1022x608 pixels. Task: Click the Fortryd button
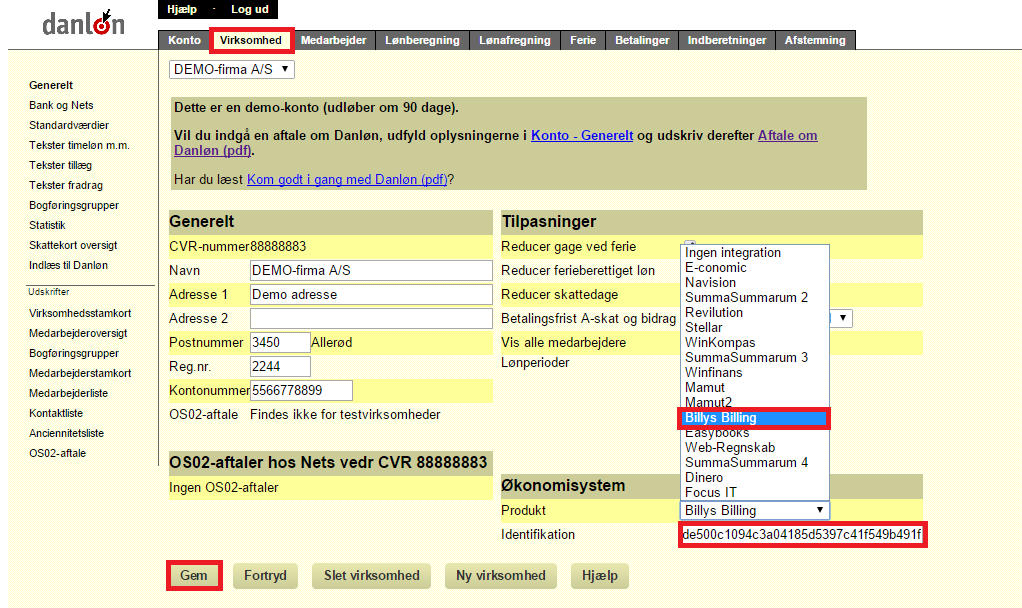pyautogui.click(x=265, y=575)
